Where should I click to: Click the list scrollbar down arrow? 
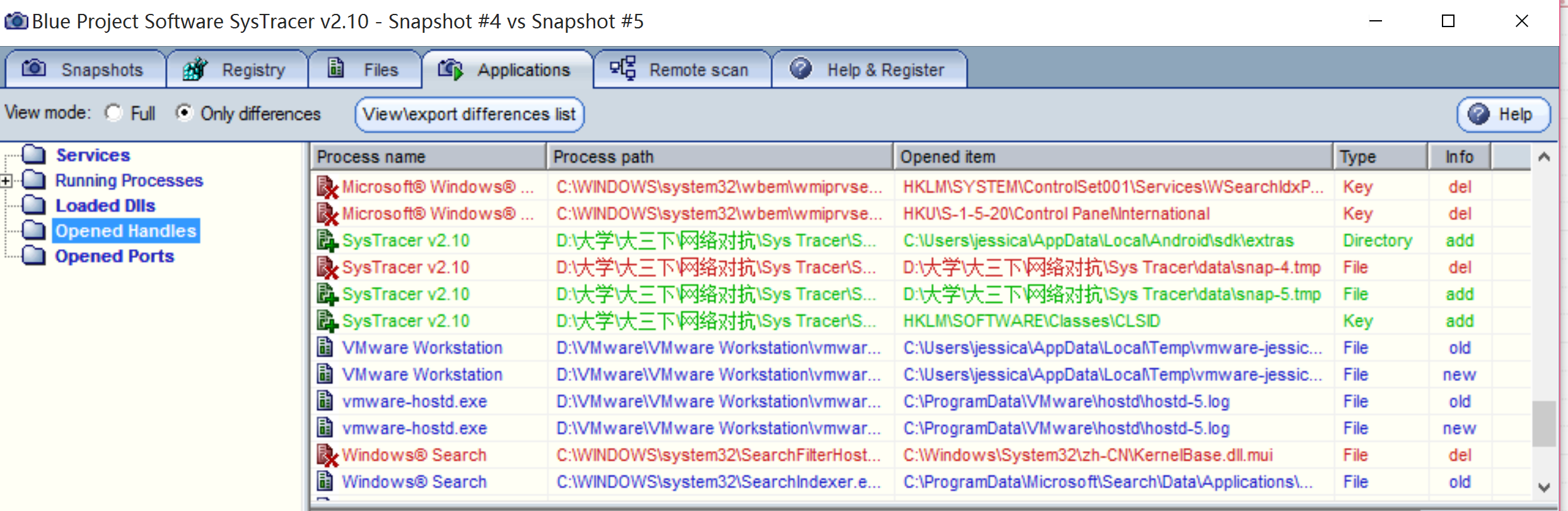click(x=1544, y=487)
